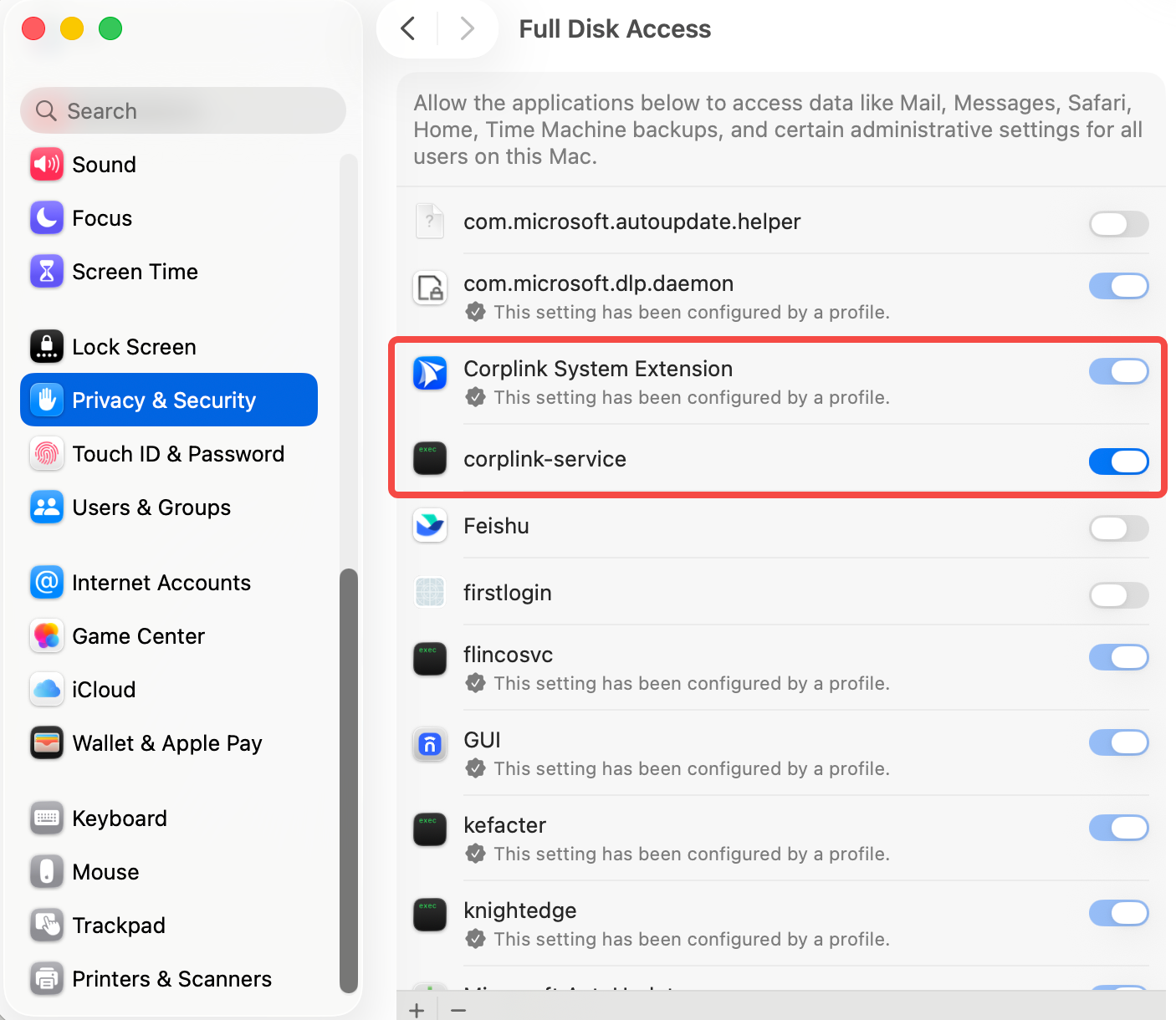Toggle Feishu full disk access on
This screenshot has width=1176, height=1020.
tap(1118, 528)
